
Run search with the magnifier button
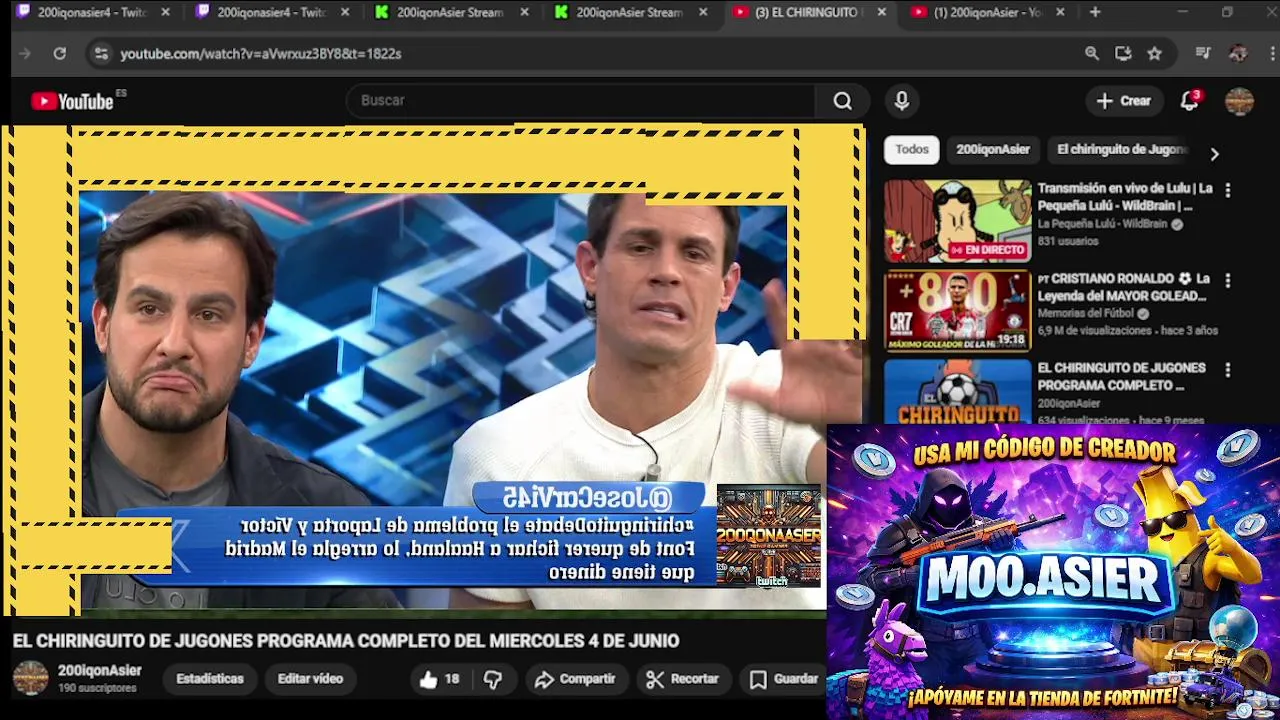(843, 101)
